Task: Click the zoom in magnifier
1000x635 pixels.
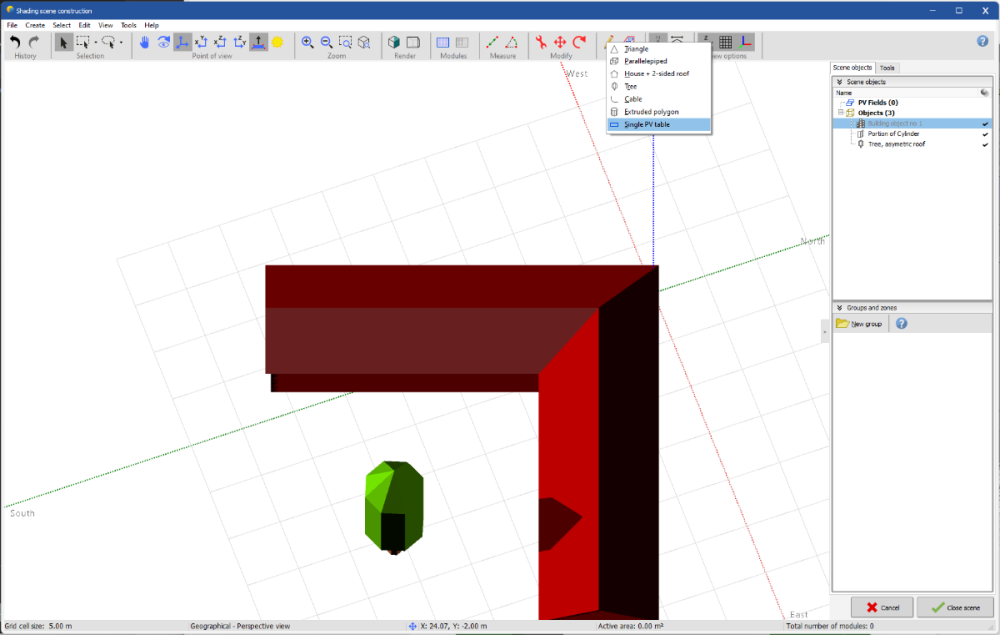Action: (307, 42)
